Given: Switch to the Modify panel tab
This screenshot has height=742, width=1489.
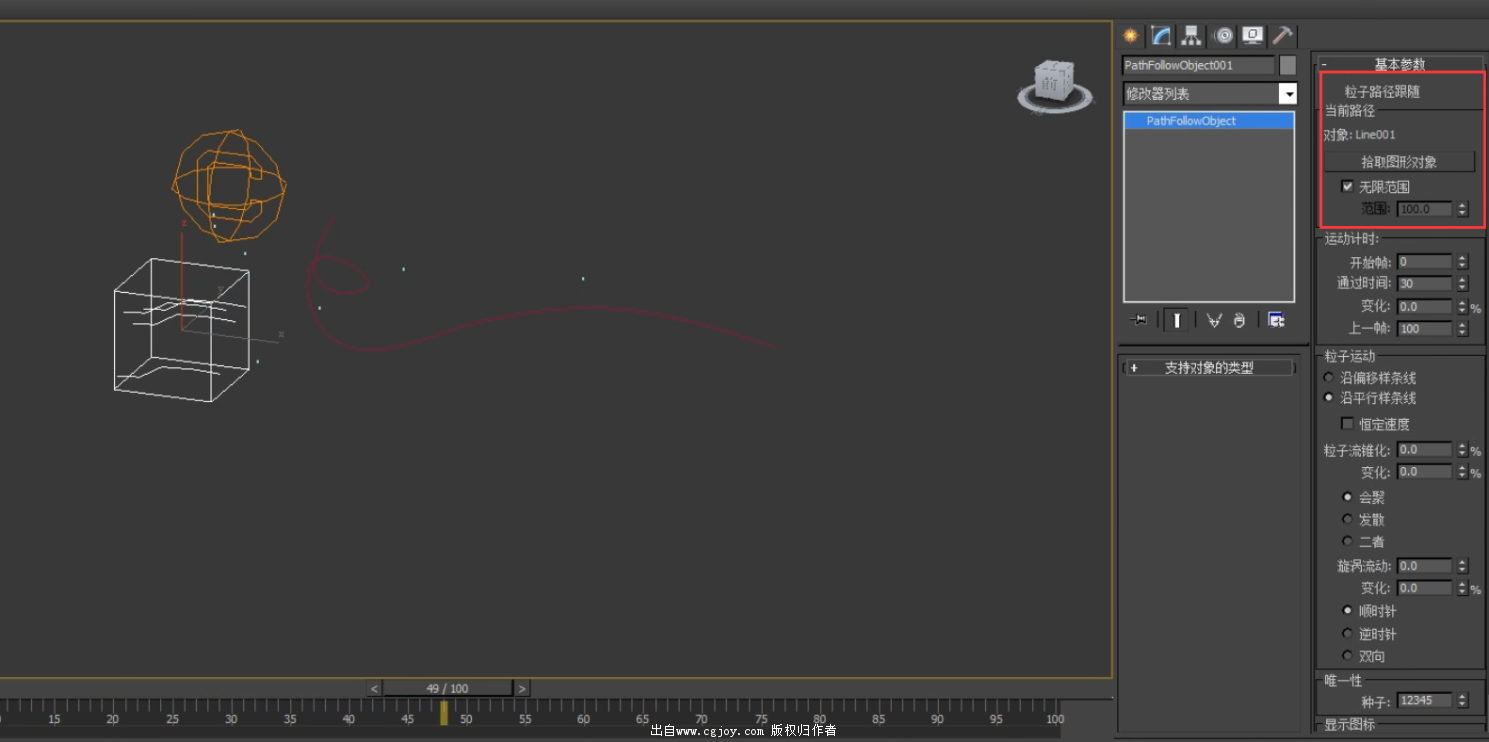Looking at the screenshot, I should click(x=1161, y=35).
